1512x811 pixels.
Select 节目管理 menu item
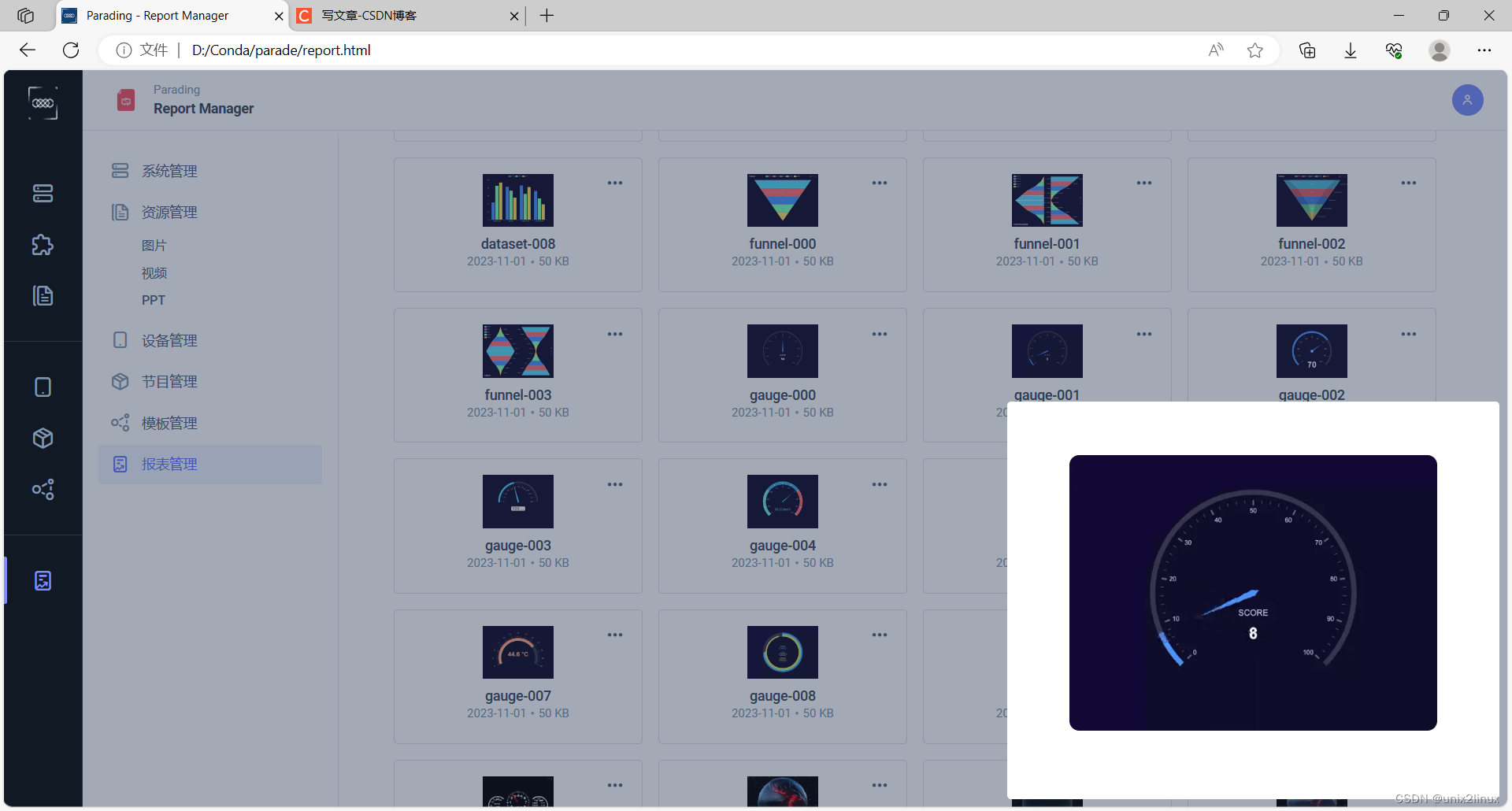pyautogui.click(x=210, y=381)
